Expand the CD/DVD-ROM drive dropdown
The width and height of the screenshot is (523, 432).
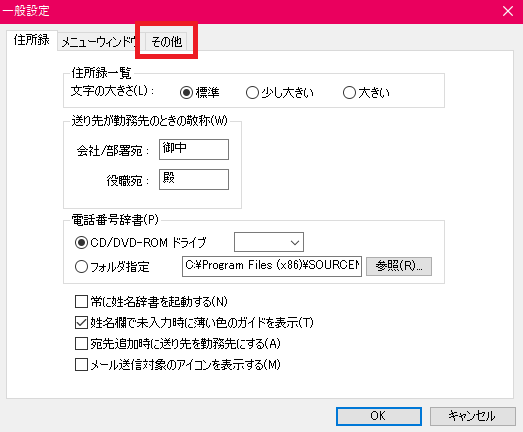point(269,242)
